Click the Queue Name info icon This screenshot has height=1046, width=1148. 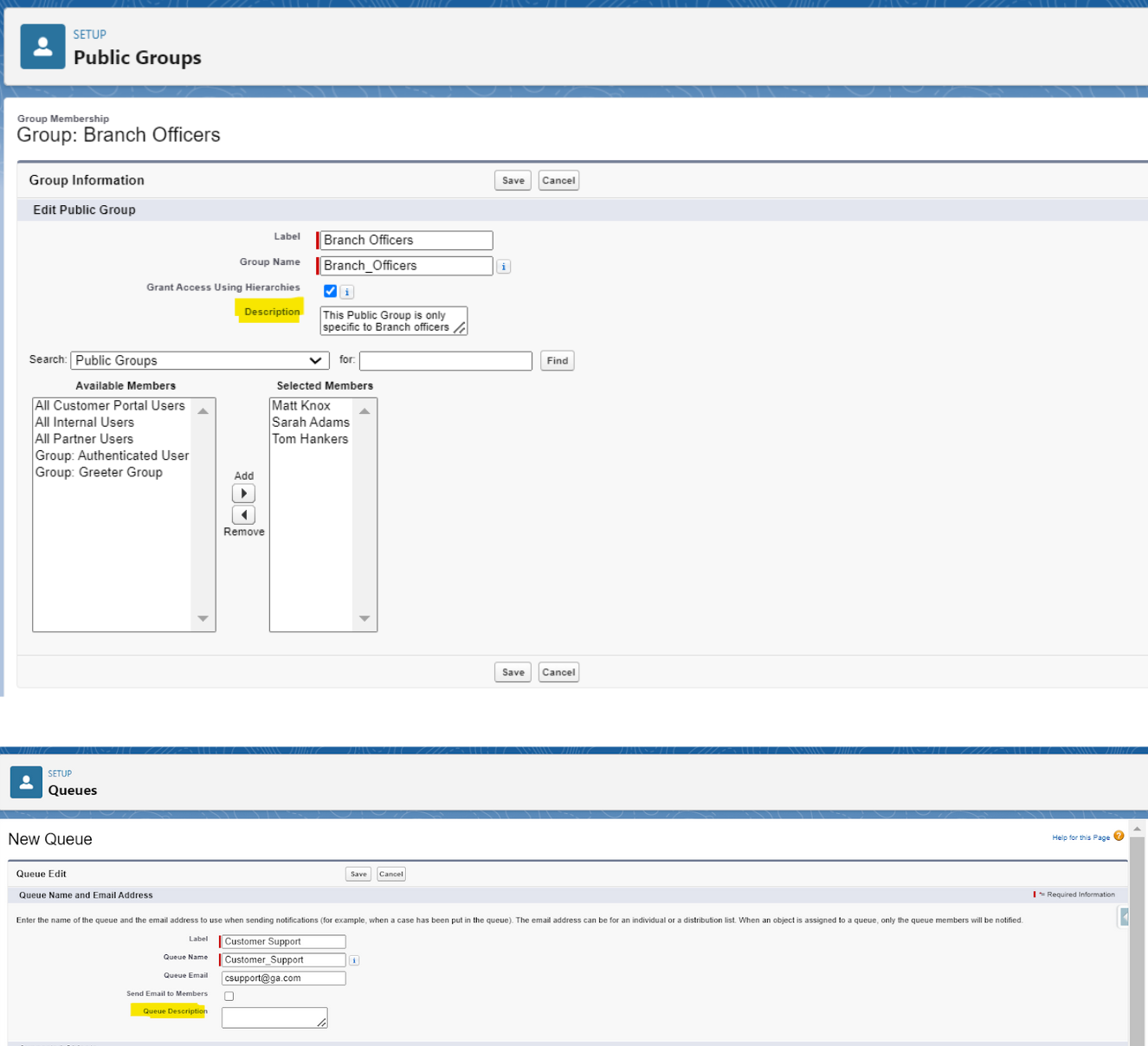(354, 960)
